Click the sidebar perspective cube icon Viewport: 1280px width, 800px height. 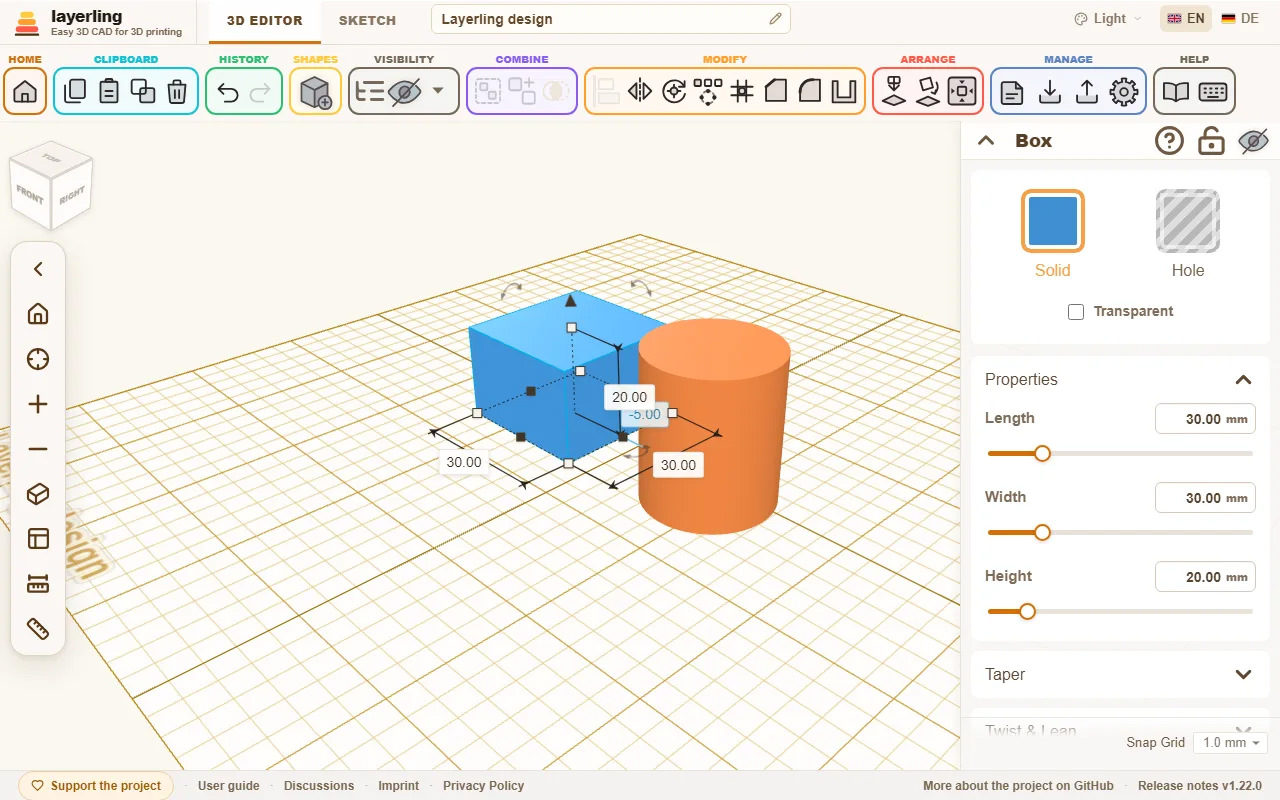pyautogui.click(x=38, y=494)
